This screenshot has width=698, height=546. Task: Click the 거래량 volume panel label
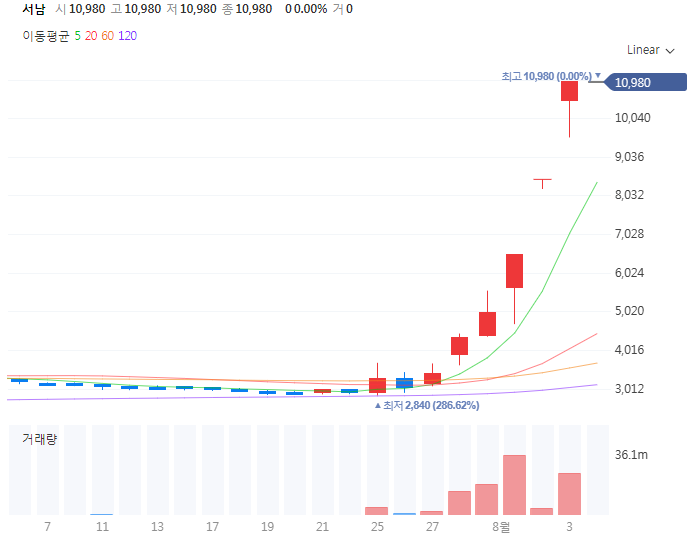[x=40, y=439]
